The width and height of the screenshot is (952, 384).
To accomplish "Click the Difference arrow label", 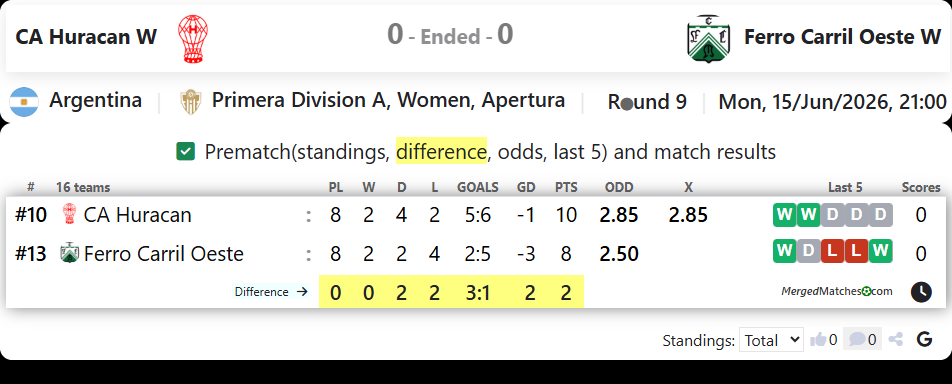I will click(x=271, y=292).
